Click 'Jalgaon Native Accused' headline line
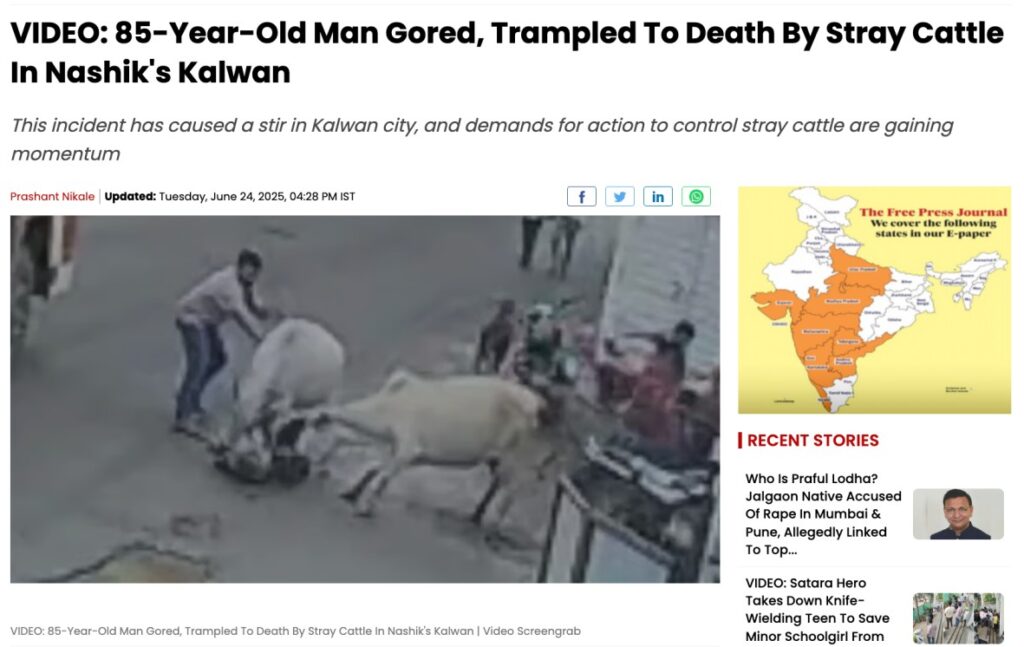Viewport: 1024px width, 647px height. [x=823, y=496]
